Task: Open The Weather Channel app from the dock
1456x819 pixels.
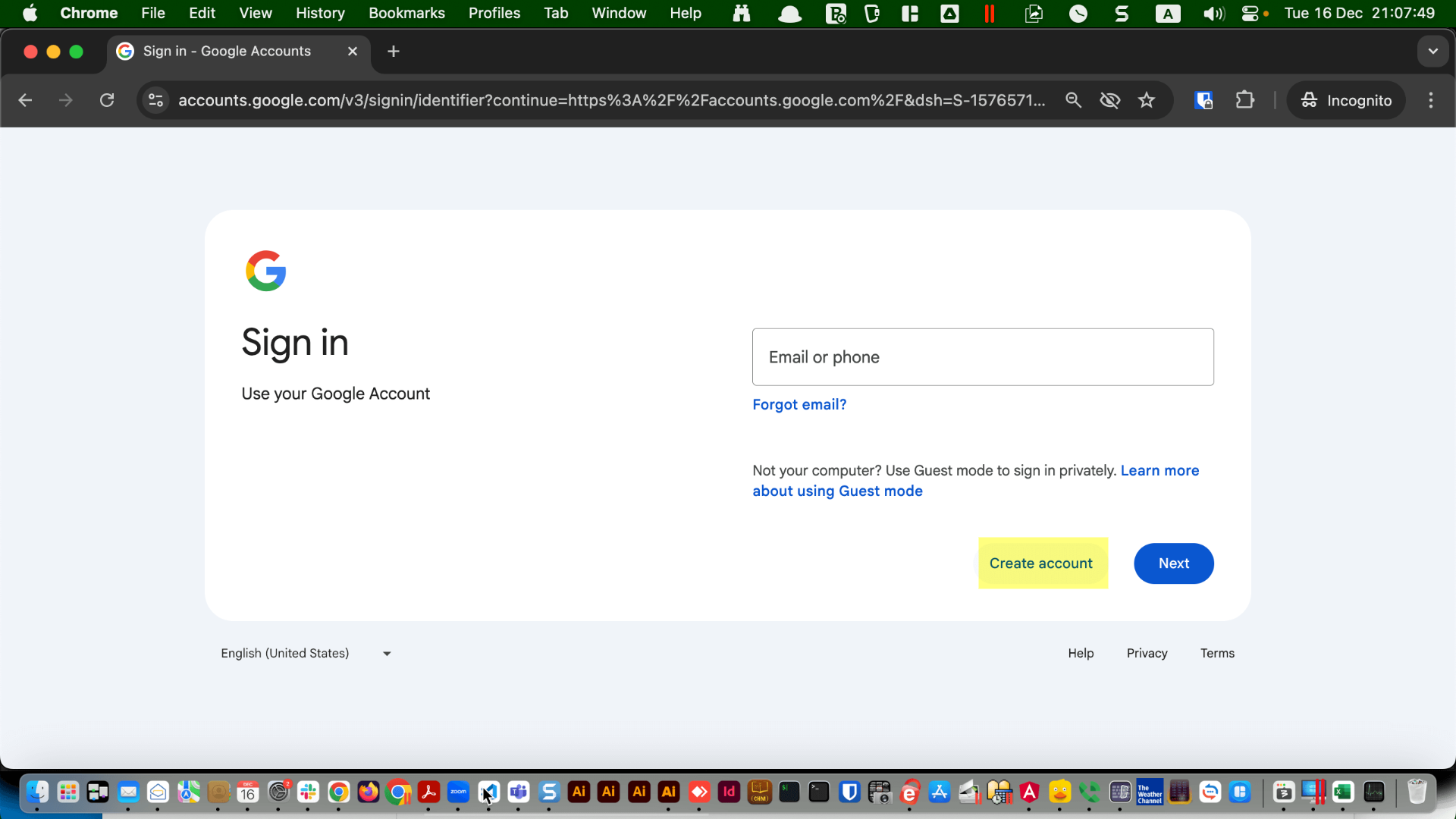Action: (x=1150, y=792)
